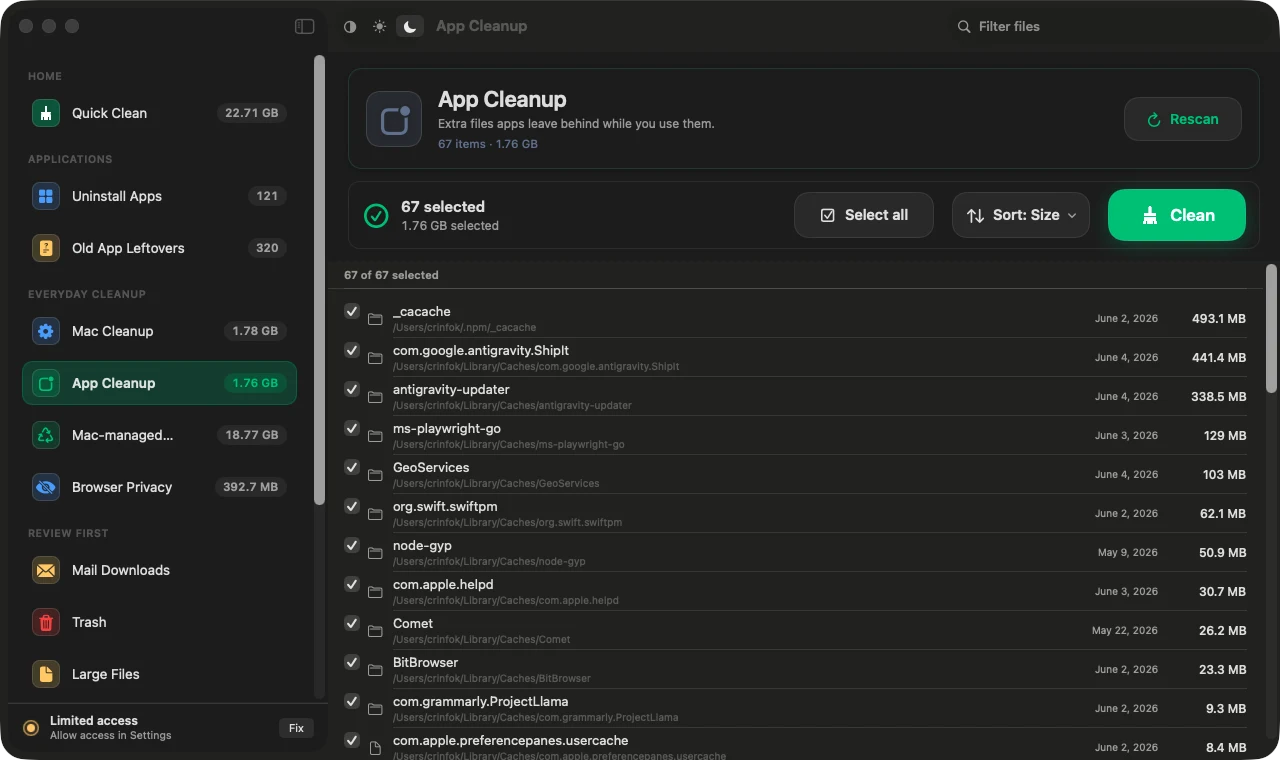Click the Uninstall Apps grid icon
The image size is (1280, 760).
(46, 196)
